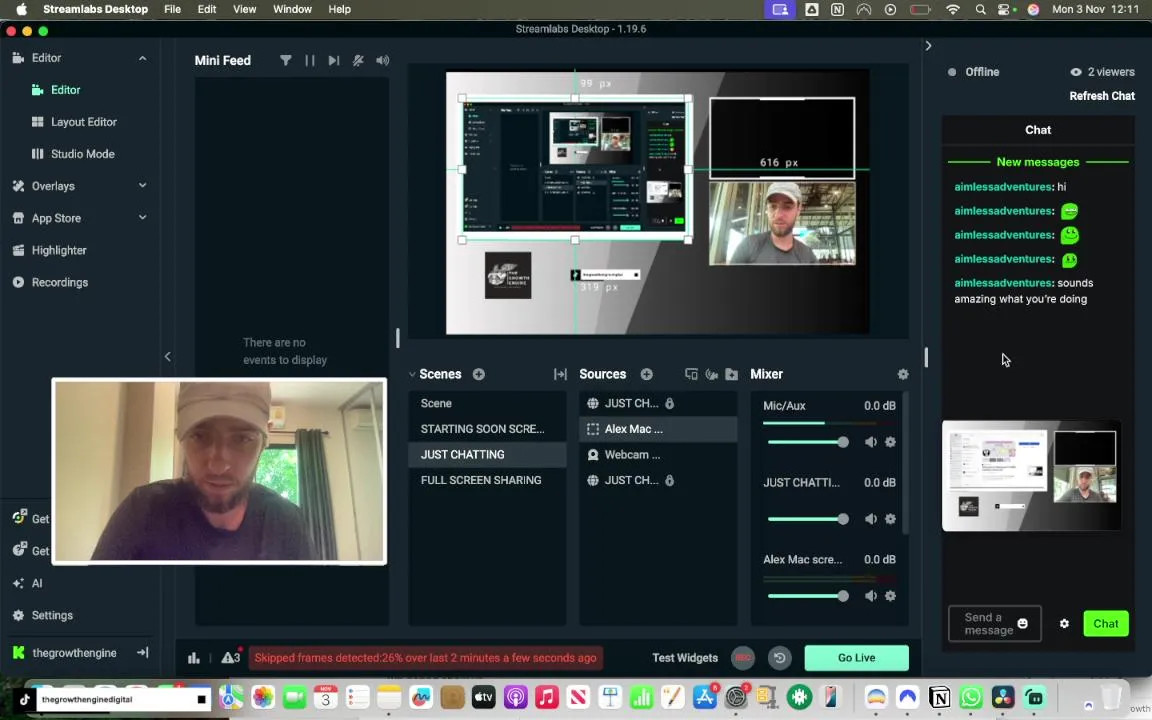Click Refresh Chat

click(1101, 96)
